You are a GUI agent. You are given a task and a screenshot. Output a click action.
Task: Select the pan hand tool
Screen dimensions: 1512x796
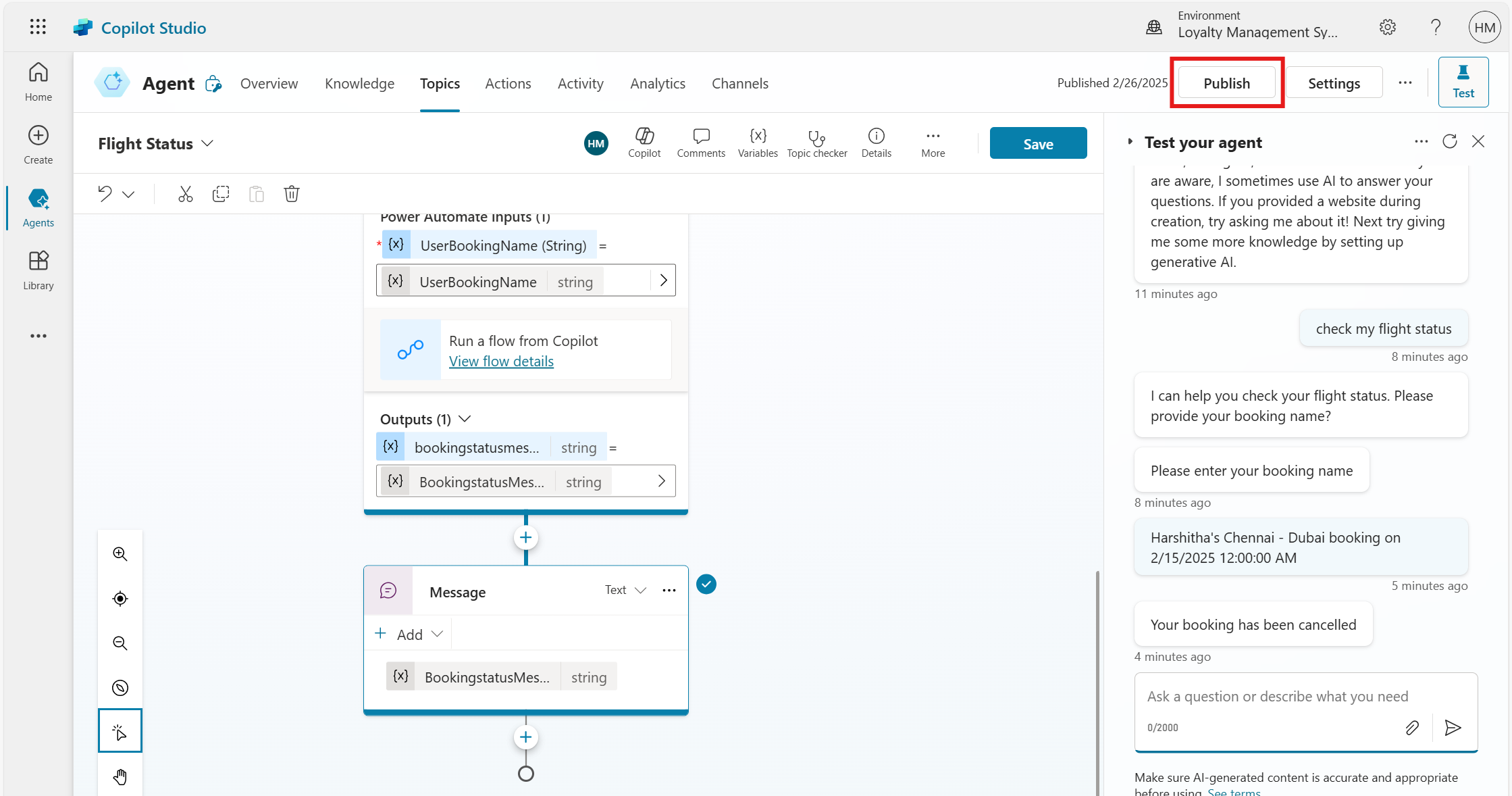(x=120, y=777)
